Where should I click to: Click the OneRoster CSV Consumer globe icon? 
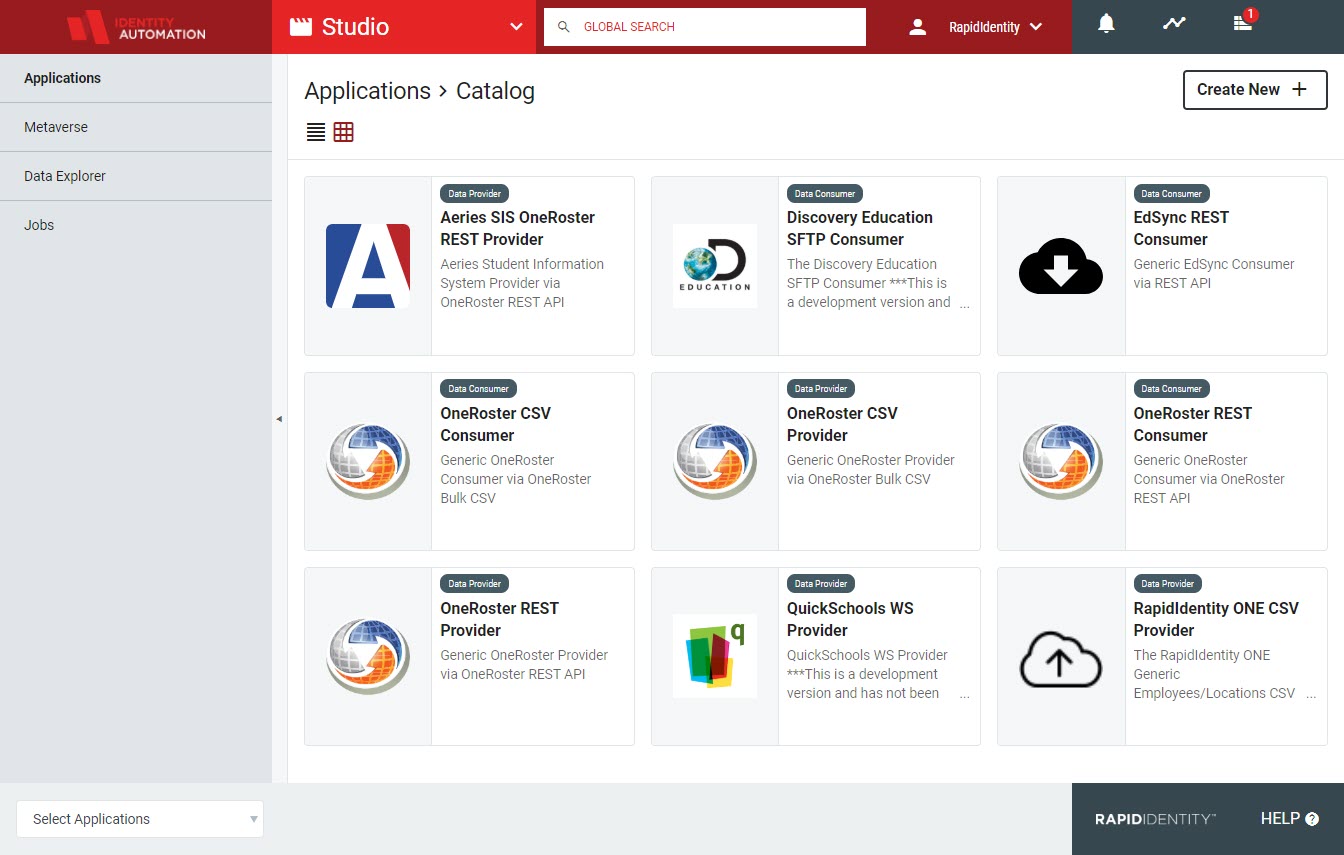tap(368, 461)
